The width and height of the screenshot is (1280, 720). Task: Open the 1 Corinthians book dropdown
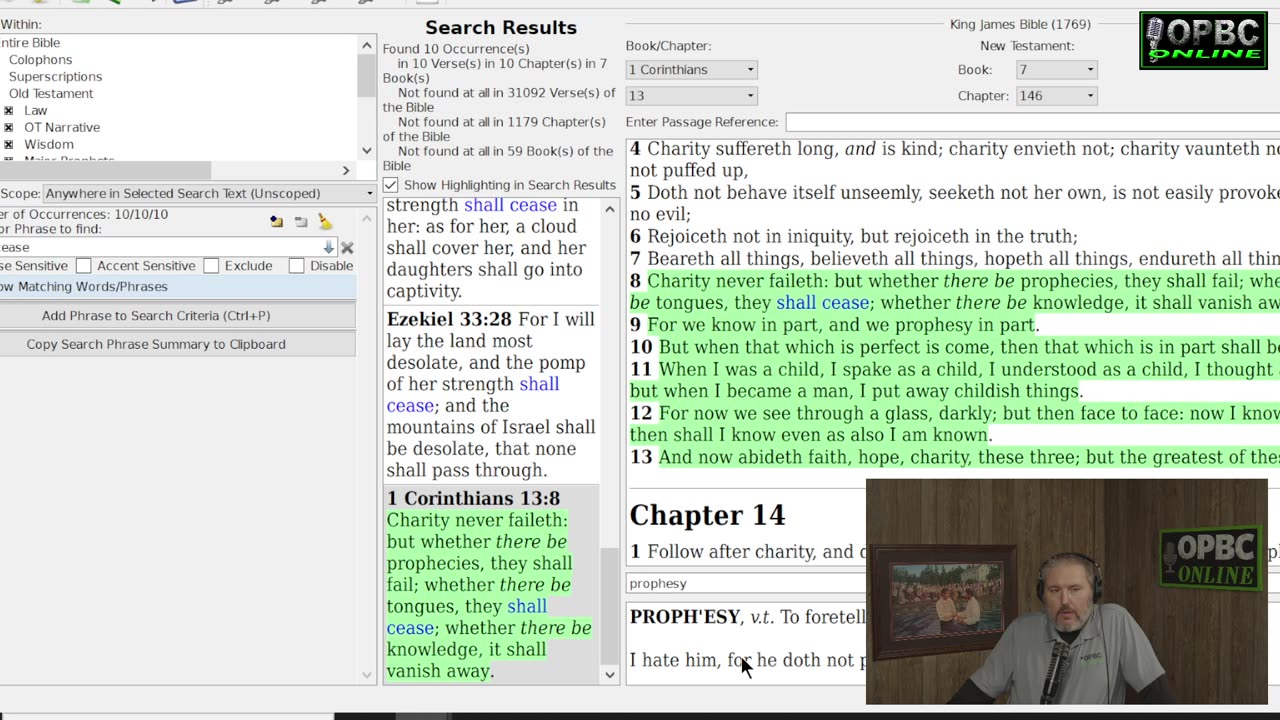[691, 70]
